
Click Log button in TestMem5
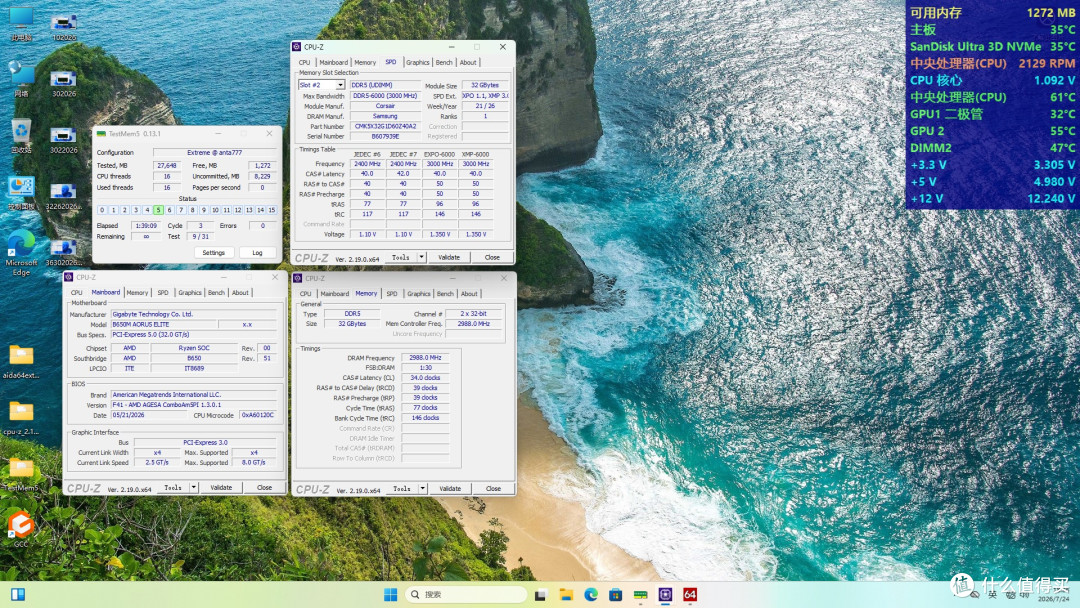(257, 253)
